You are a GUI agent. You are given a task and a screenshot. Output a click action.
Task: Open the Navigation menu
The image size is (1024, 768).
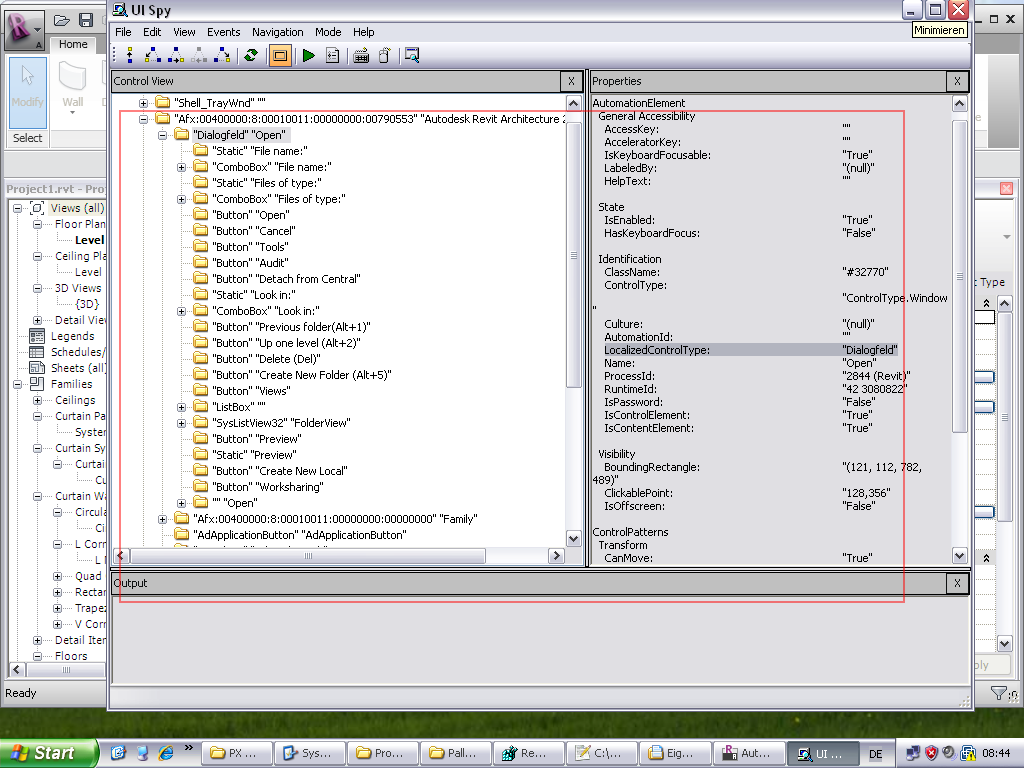(x=278, y=31)
